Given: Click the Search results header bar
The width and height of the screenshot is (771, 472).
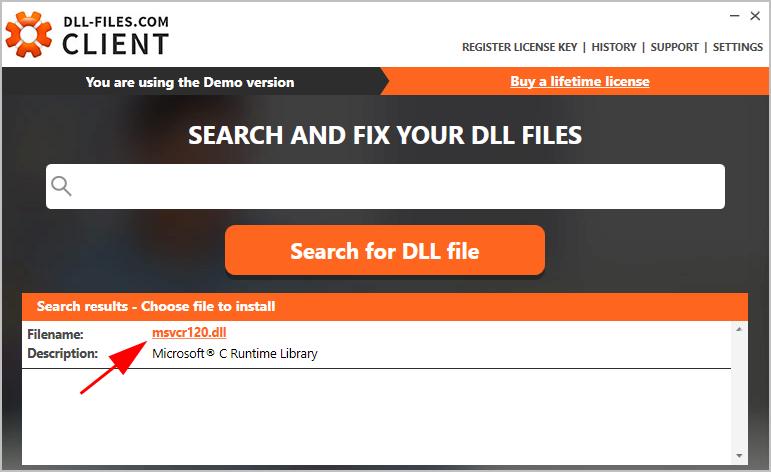Looking at the screenshot, I should pyautogui.click(x=385, y=307).
